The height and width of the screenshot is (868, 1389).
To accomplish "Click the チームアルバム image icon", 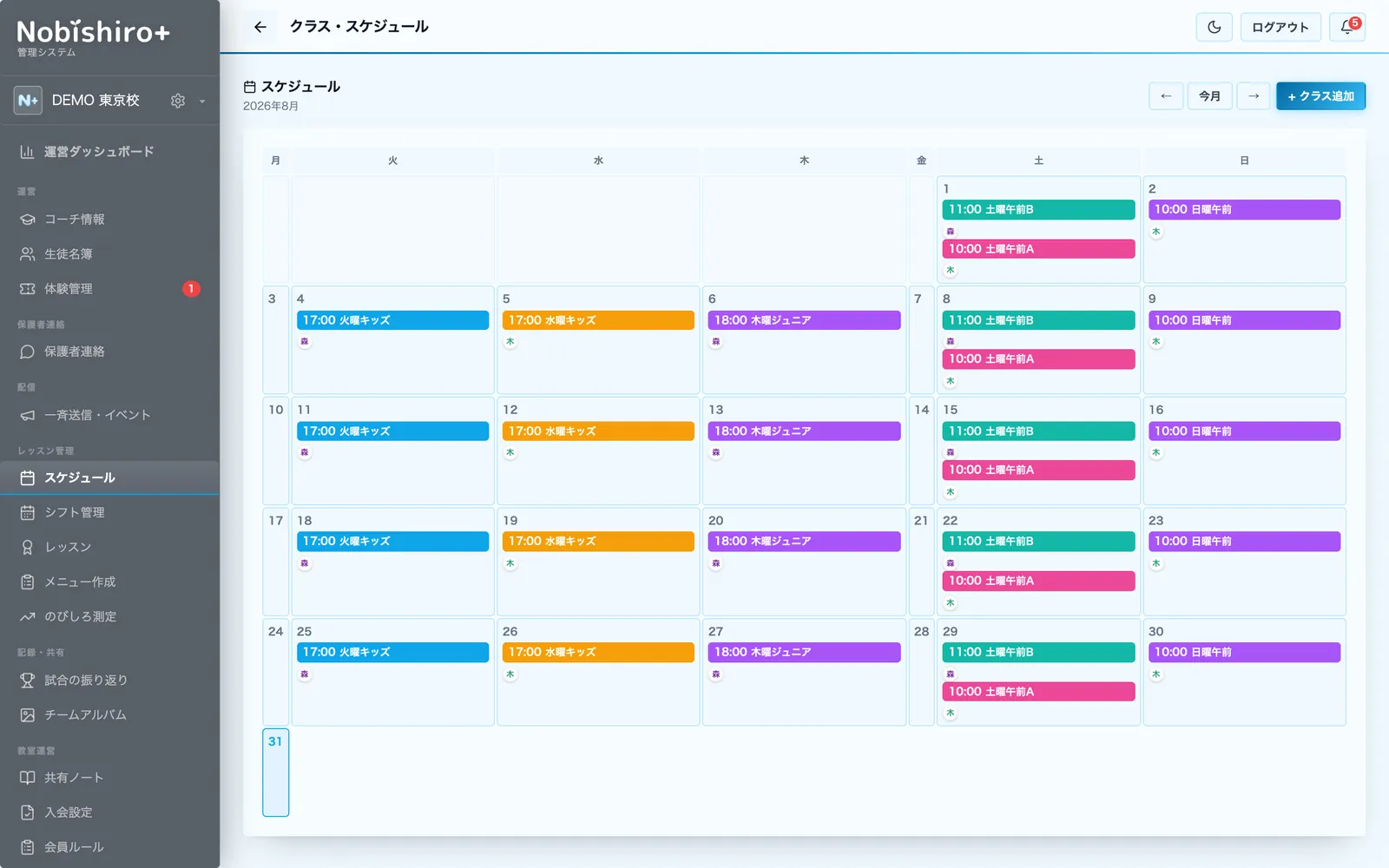I will (x=28, y=714).
